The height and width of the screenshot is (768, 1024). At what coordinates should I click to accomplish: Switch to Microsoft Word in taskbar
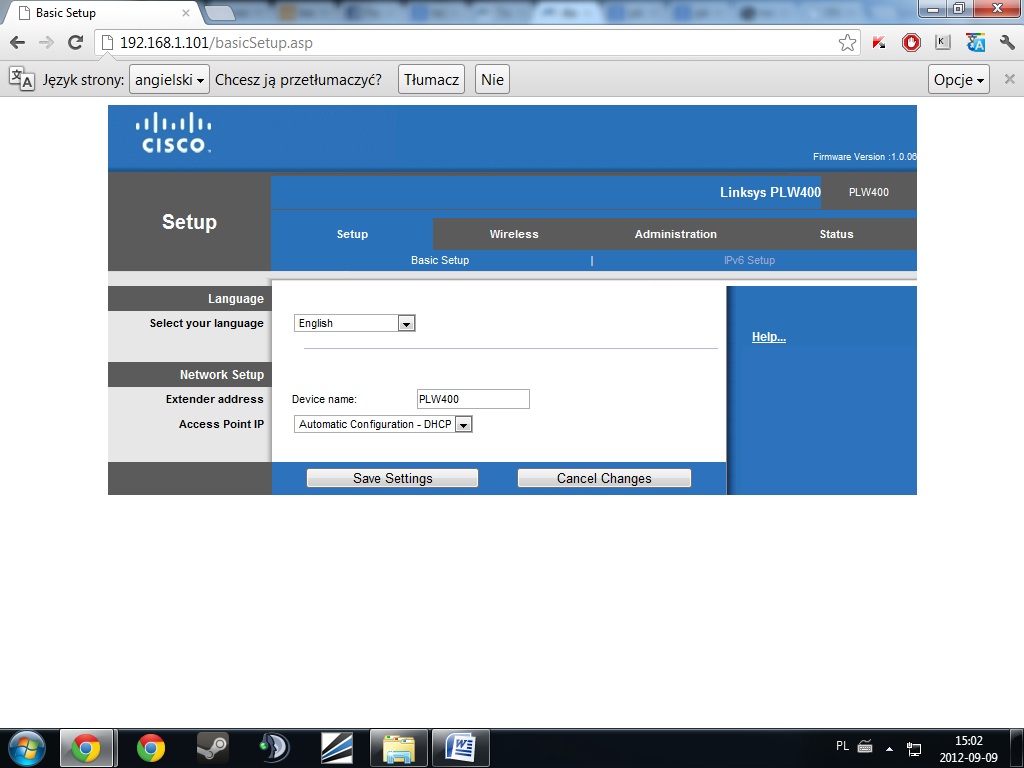pos(461,748)
